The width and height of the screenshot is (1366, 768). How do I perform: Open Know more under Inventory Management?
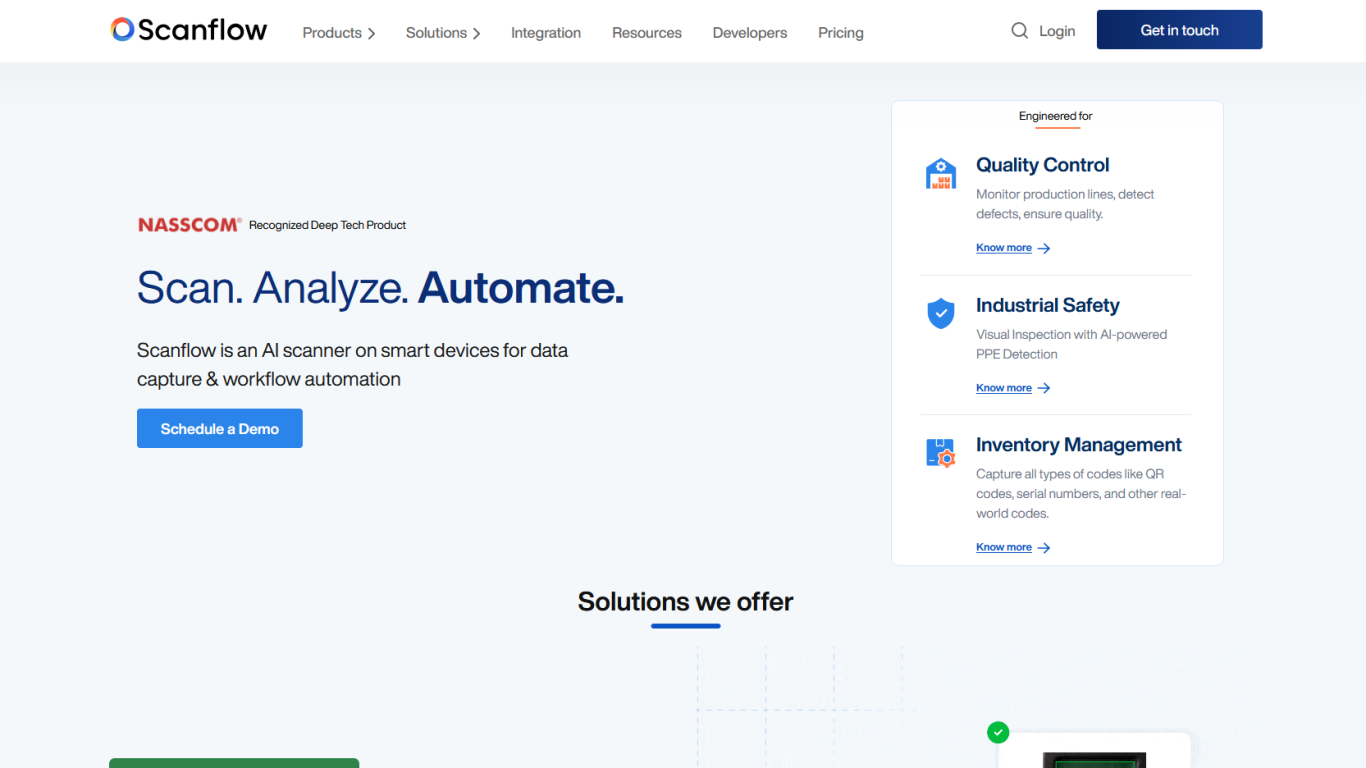(x=1004, y=547)
